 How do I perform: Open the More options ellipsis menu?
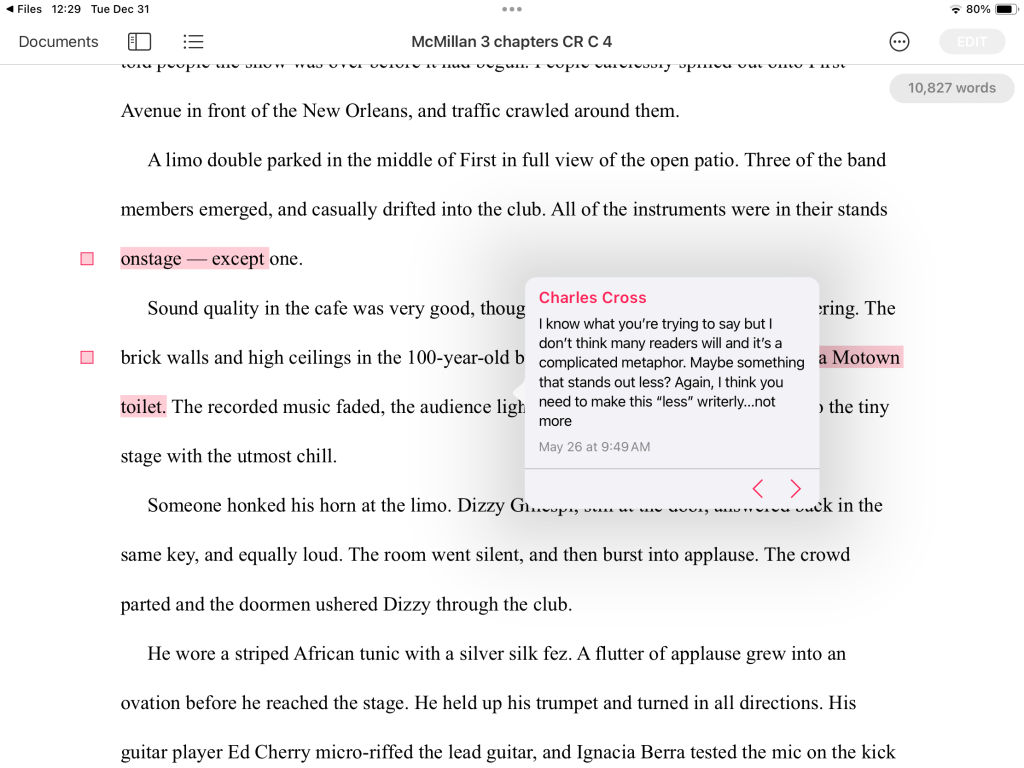pos(899,42)
